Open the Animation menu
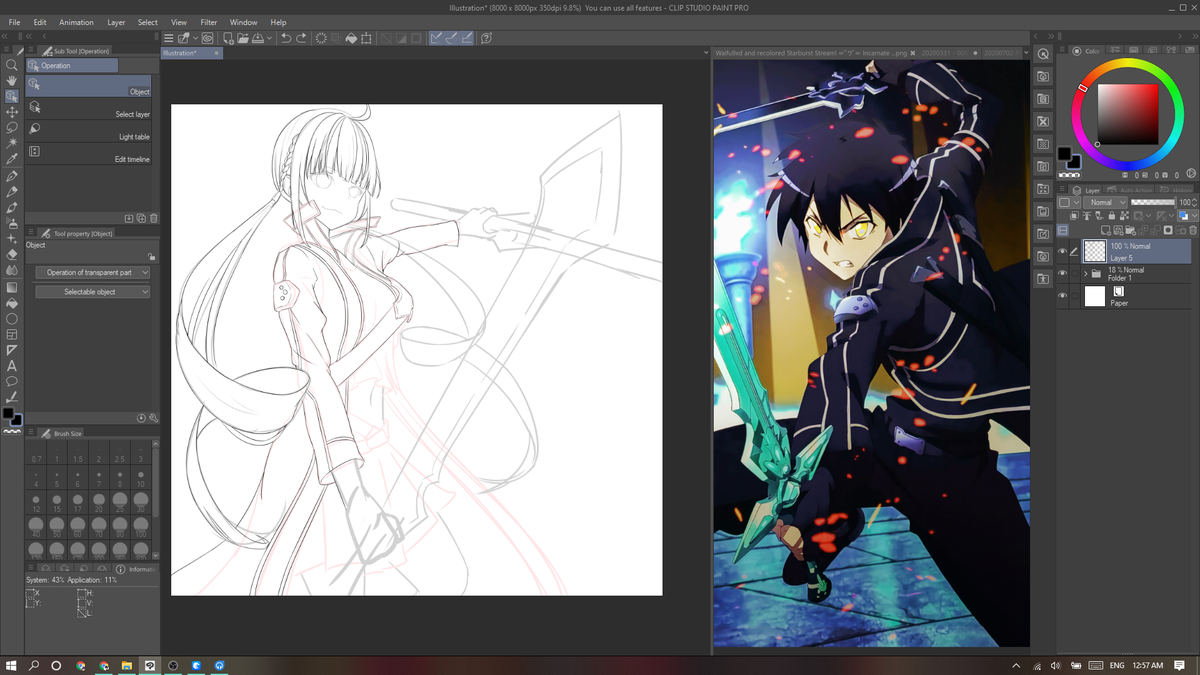 [76, 22]
